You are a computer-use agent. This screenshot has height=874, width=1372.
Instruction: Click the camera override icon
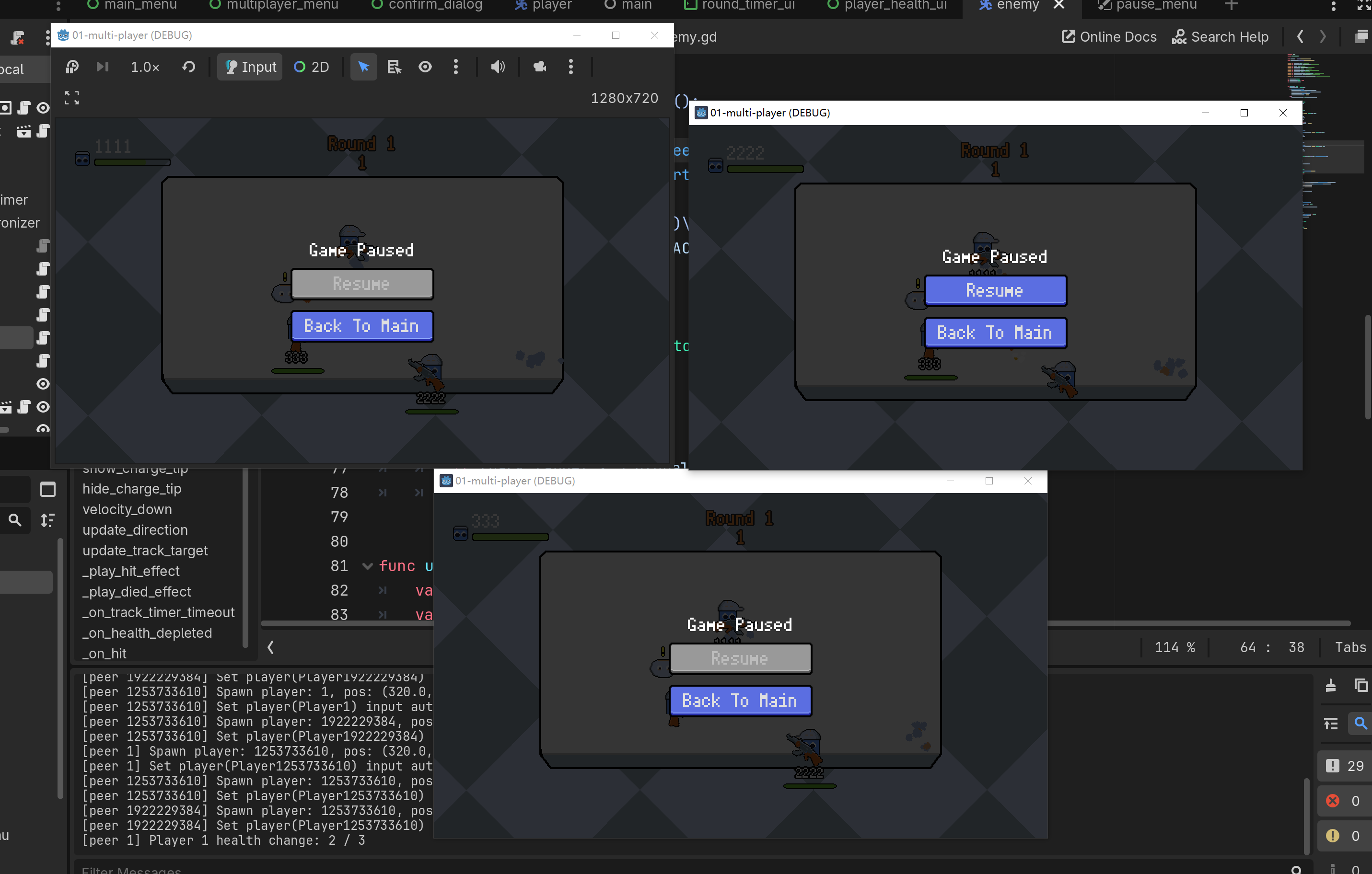point(540,67)
